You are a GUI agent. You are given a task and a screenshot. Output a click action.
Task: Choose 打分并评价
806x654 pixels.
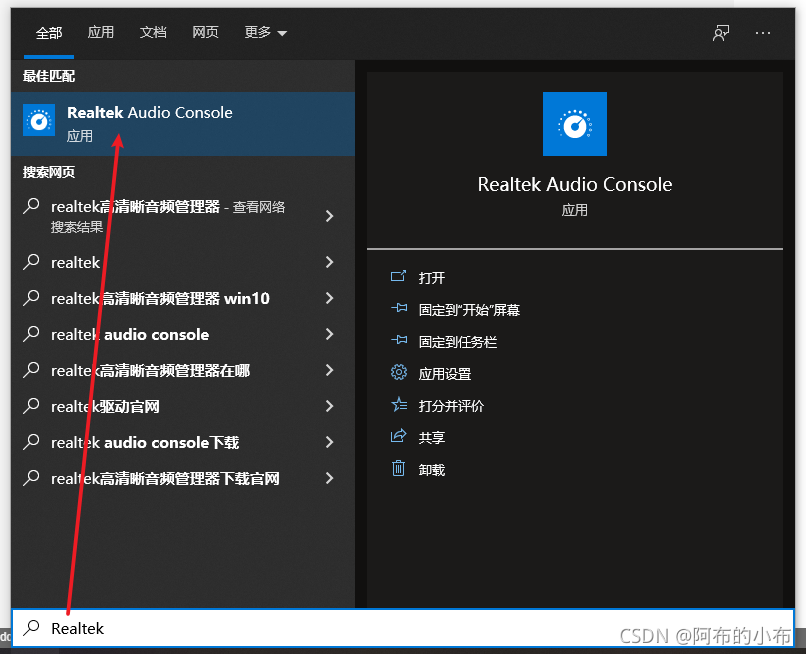pos(451,406)
